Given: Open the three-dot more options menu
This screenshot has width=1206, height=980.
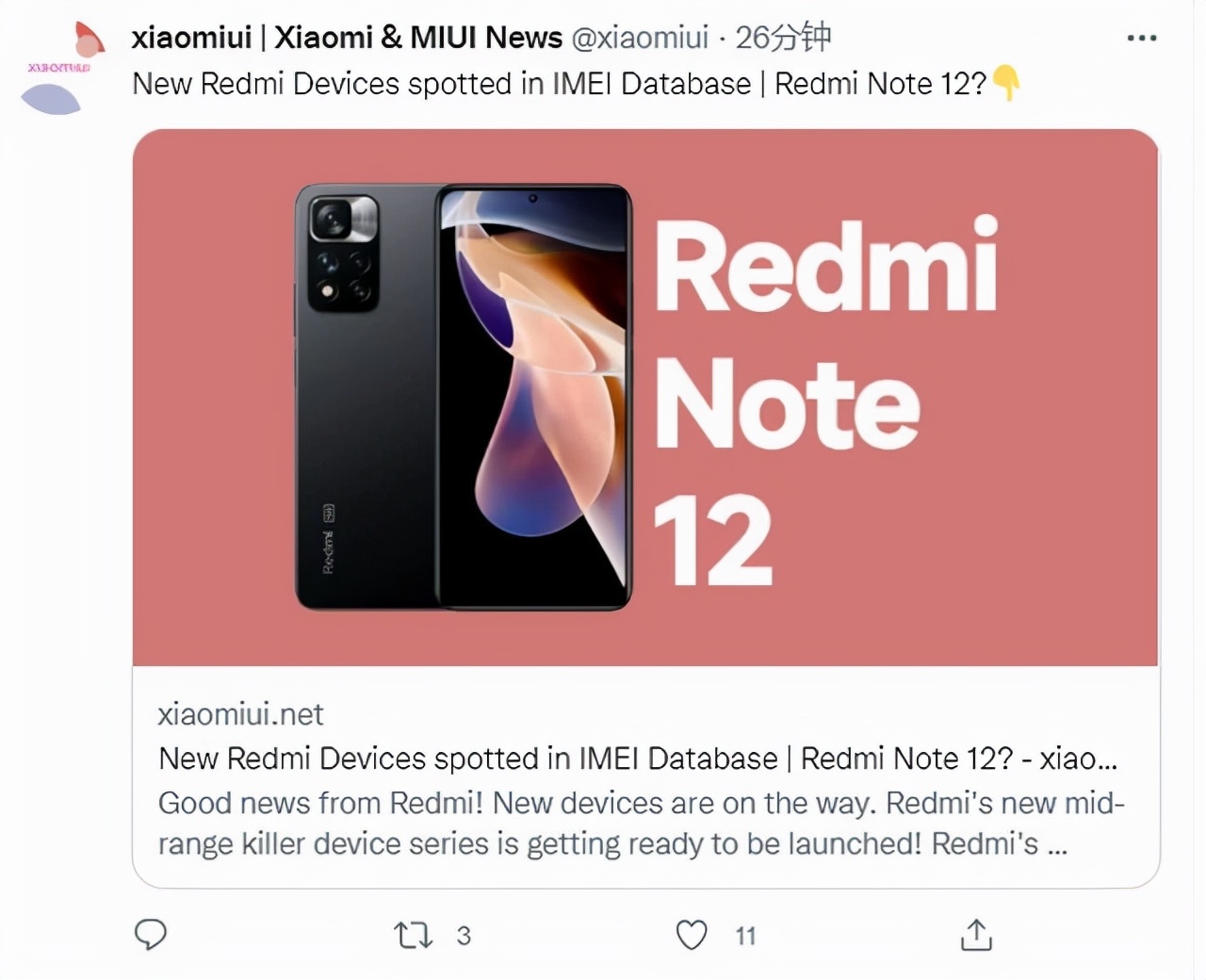Looking at the screenshot, I should coord(1141,36).
